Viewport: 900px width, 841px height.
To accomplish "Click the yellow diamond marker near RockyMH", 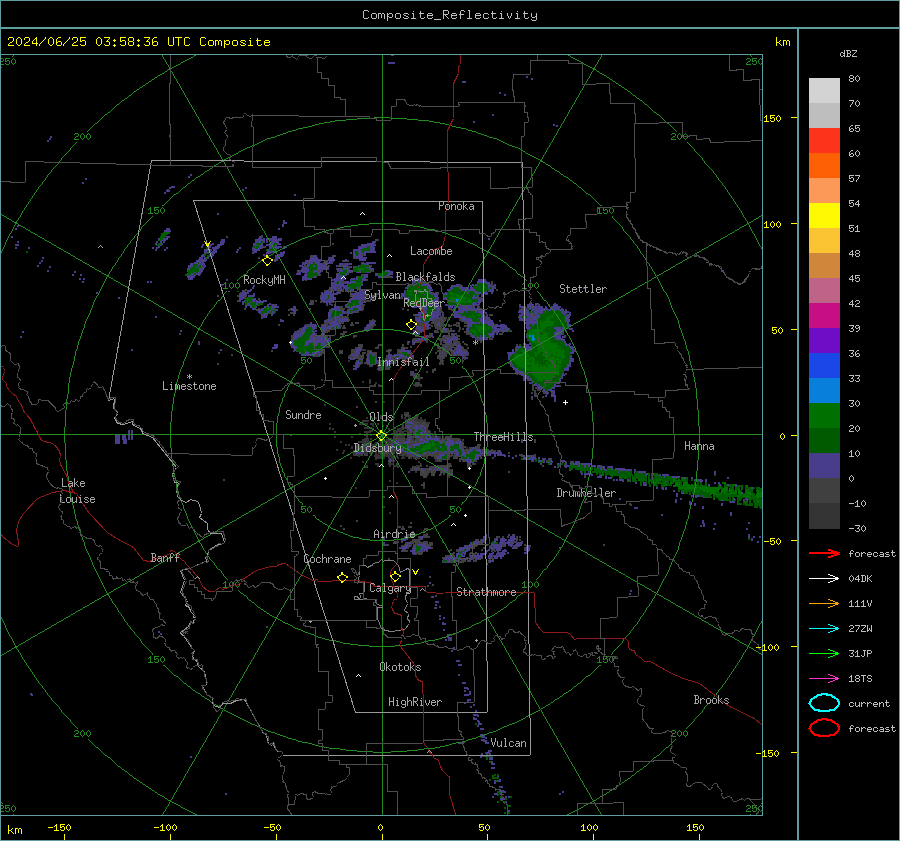I will coord(267,261).
